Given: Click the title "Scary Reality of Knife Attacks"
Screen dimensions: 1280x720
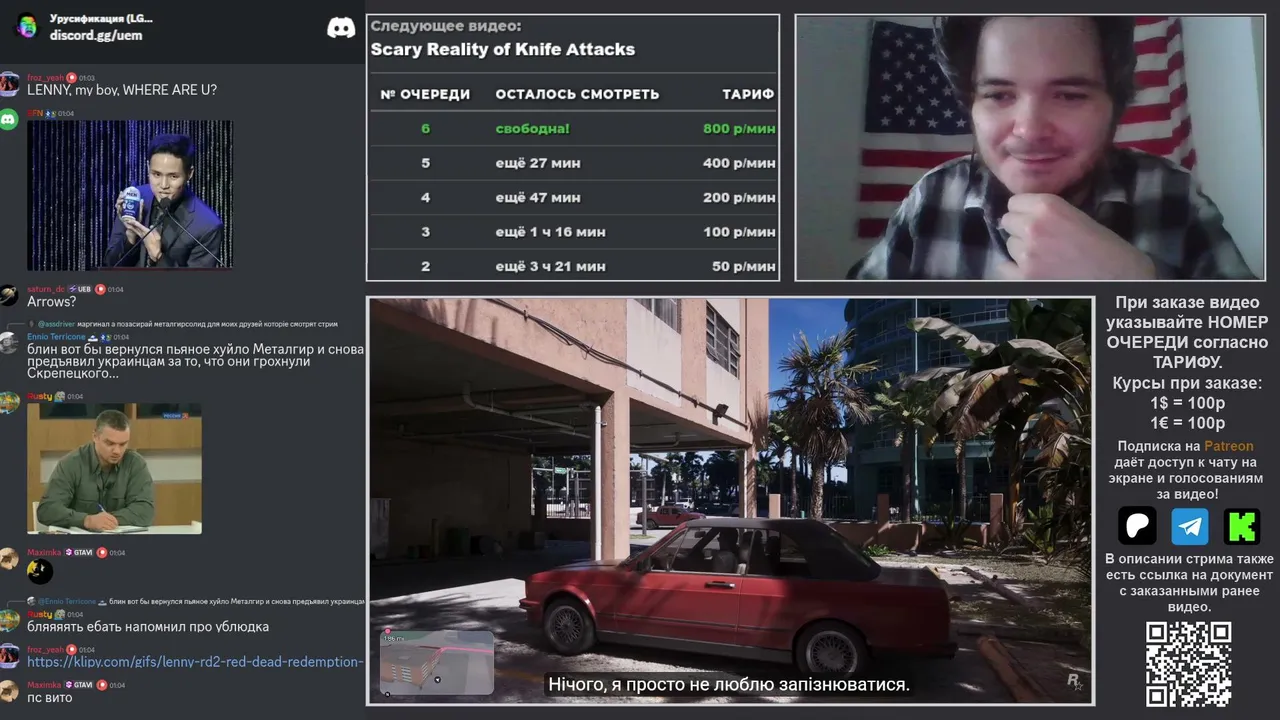Looking at the screenshot, I should click(x=503, y=49).
